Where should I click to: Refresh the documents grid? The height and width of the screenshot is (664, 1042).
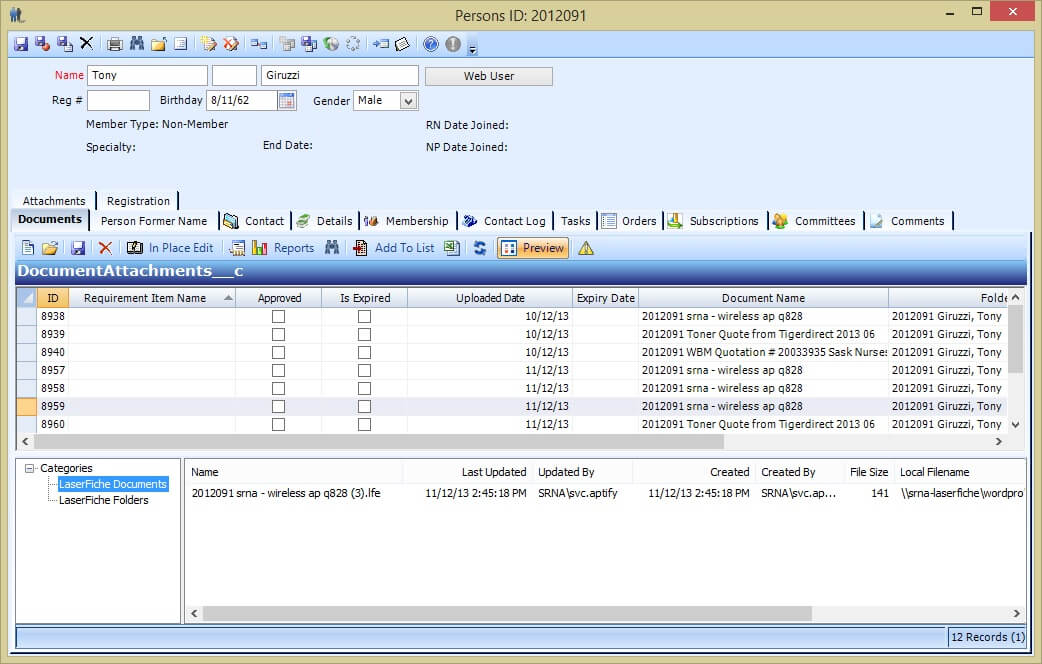tap(480, 248)
